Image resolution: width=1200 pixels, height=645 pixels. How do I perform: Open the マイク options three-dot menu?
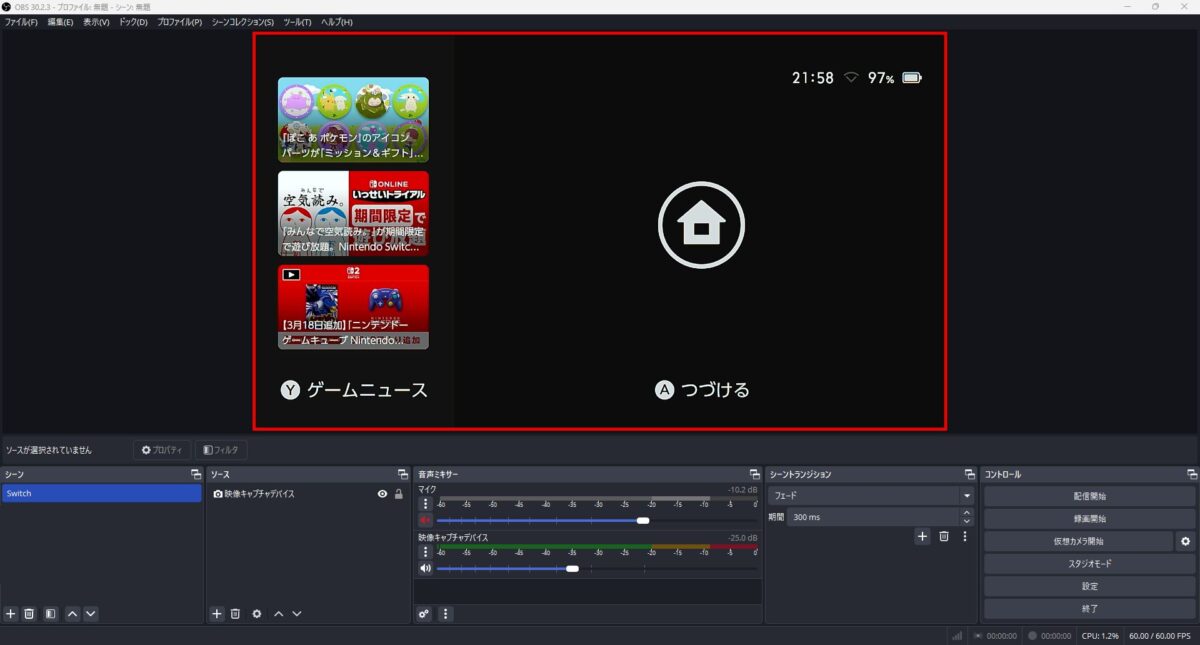tap(425, 505)
